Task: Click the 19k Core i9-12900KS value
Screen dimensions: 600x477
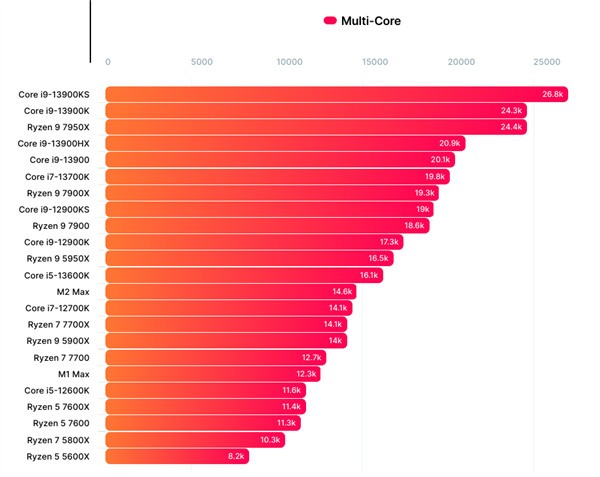Action: 423,209
